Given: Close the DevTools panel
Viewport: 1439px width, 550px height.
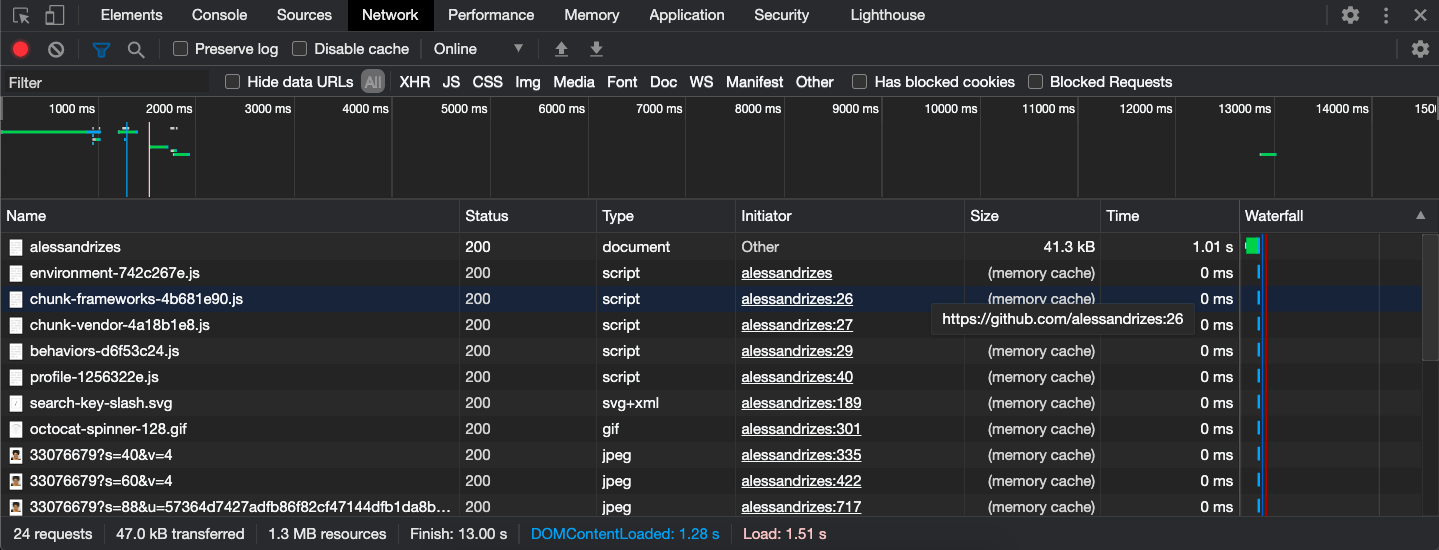Looking at the screenshot, I should coord(1420,15).
